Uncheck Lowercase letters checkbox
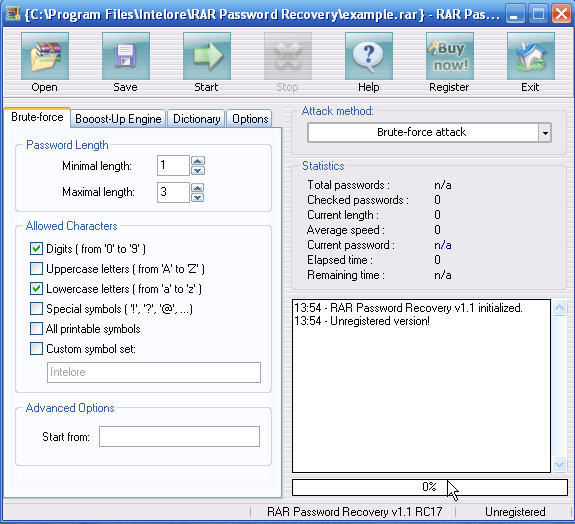This screenshot has height=524, width=575. [36, 289]
